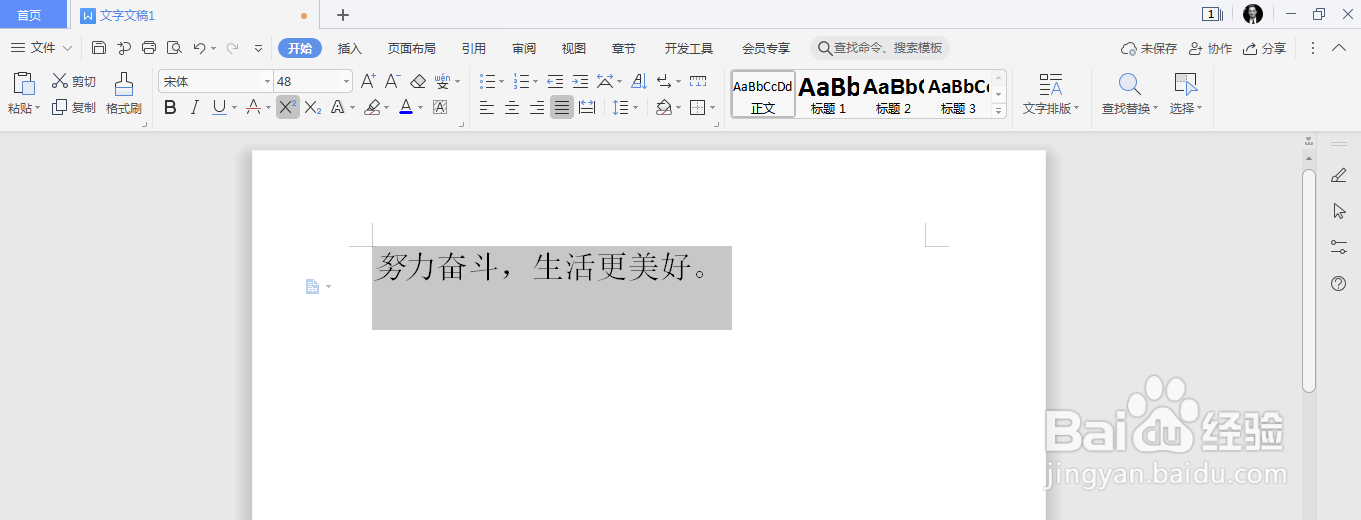Click the Redo arrow icon

[232, 48]
